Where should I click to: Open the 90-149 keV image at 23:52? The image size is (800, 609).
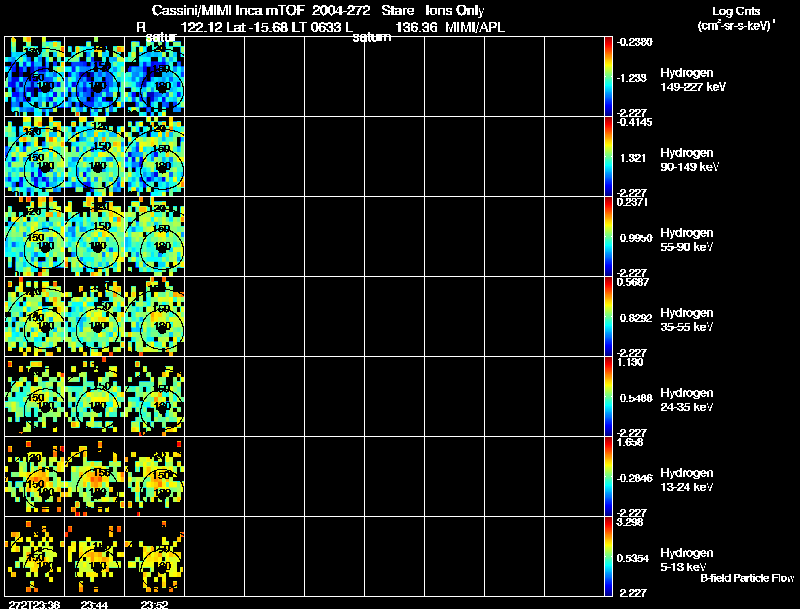(x=155, y=157)
